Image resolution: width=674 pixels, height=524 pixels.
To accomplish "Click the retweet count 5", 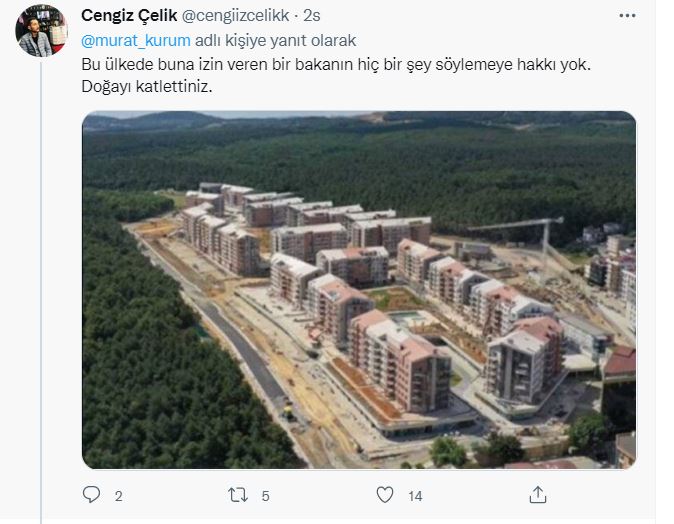I will point(266,496).
